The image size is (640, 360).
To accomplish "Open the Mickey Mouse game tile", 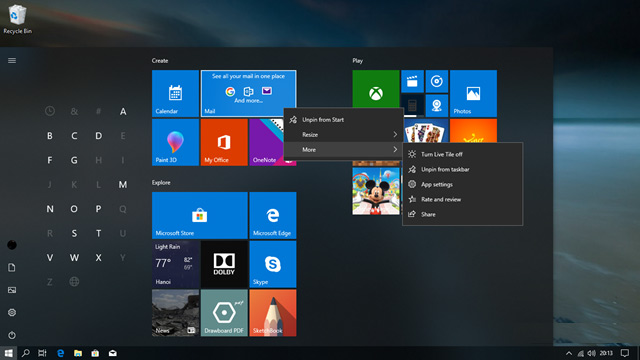I will [x=376, y=191].
